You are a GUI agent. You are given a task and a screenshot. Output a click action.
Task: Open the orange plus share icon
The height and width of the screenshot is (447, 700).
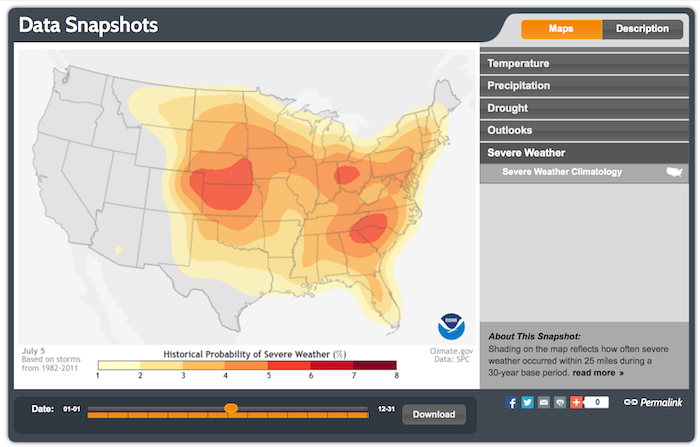click(576, 402)
